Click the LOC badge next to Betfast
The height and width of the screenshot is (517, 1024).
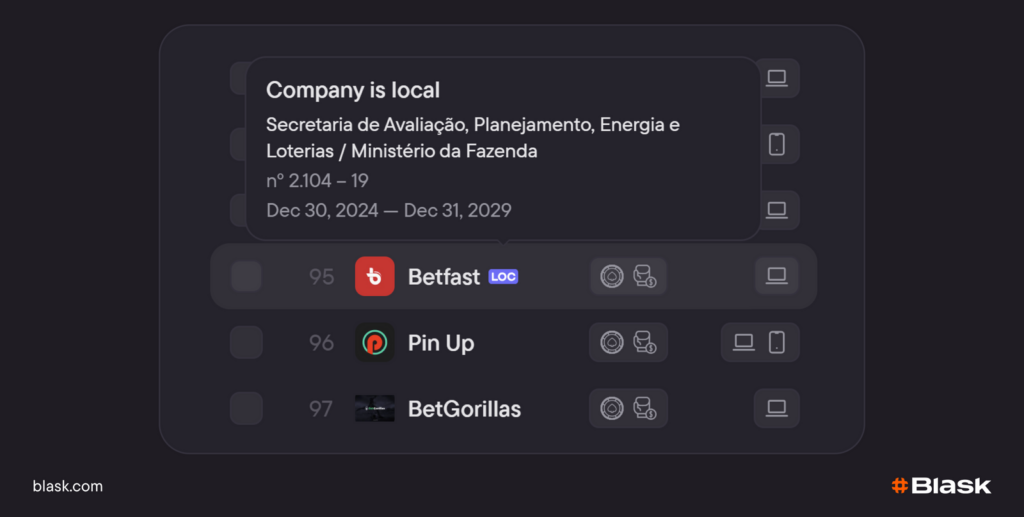pos(503,277)
